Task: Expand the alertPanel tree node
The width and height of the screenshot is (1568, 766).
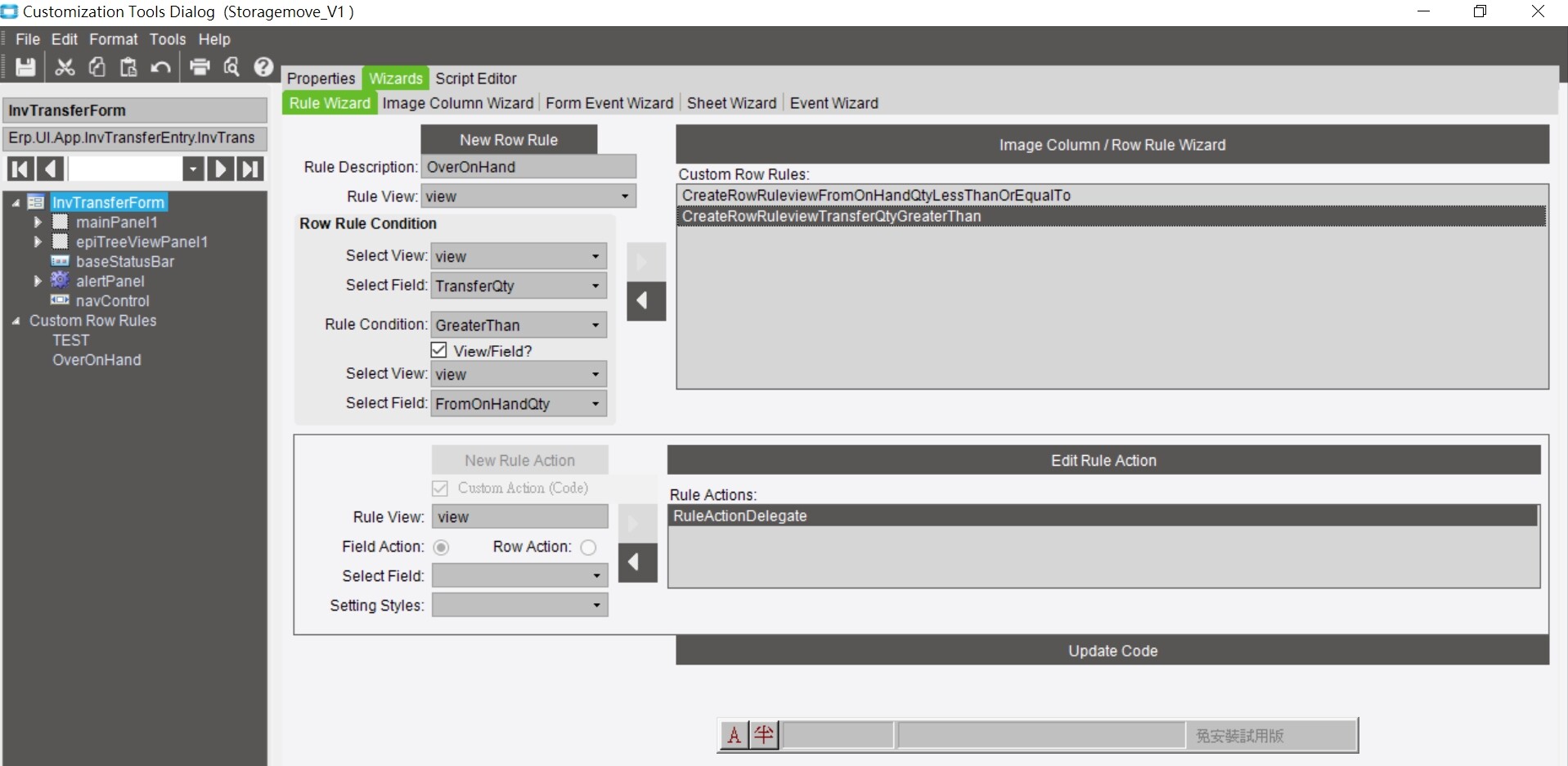Action: (x=38, y=281)
